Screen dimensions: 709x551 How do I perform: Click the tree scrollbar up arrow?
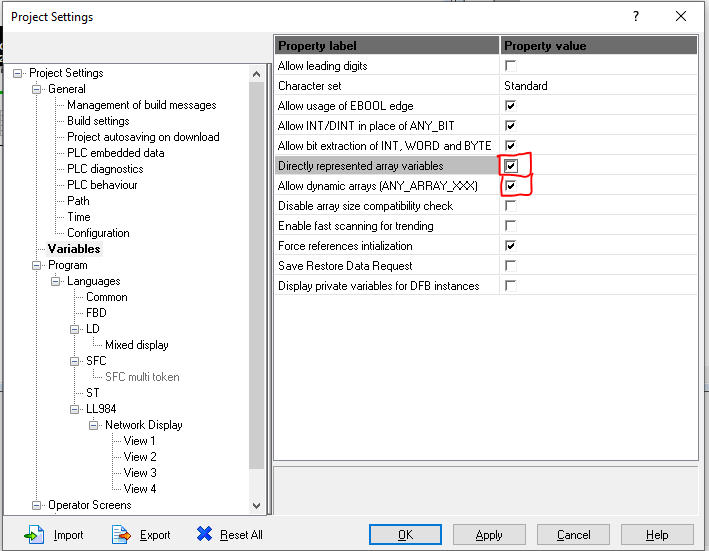(256, 74)
